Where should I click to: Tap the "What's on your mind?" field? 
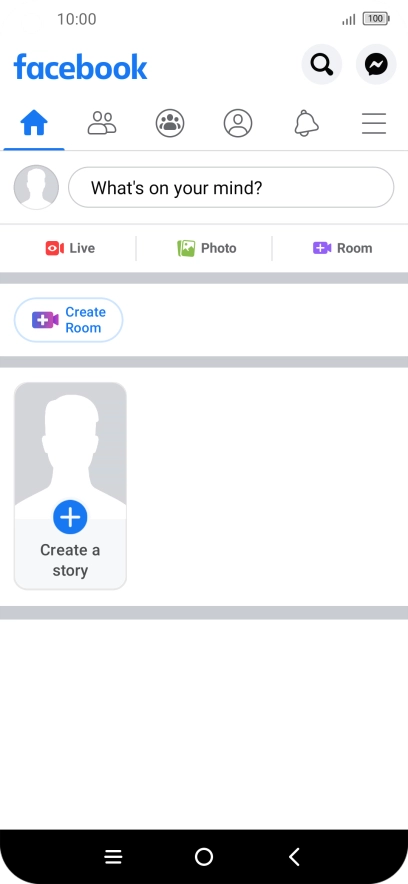(231, 187)
